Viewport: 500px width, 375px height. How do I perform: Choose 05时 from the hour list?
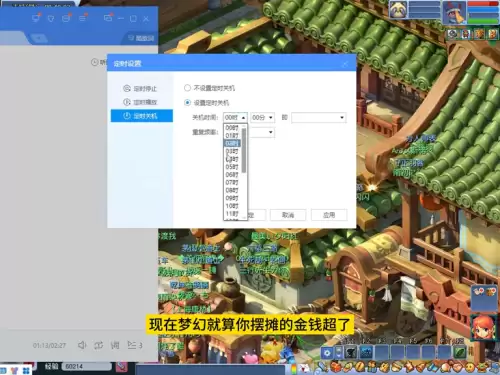click(x=232, y=167)
